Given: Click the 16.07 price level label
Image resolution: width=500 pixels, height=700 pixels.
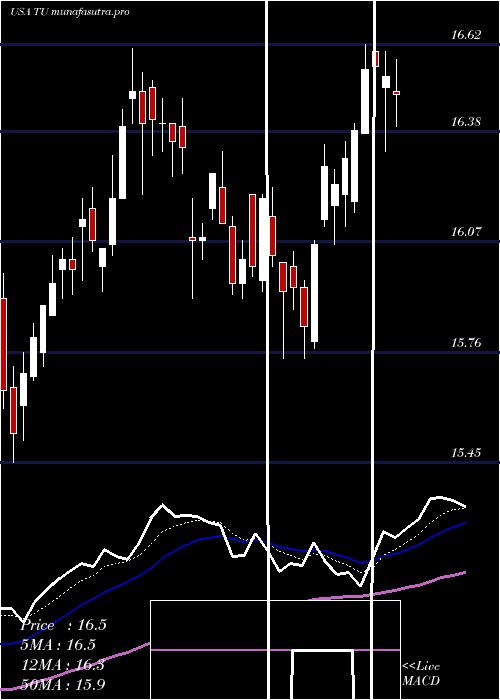Looking at the screenshot, I should coord(466,232).
